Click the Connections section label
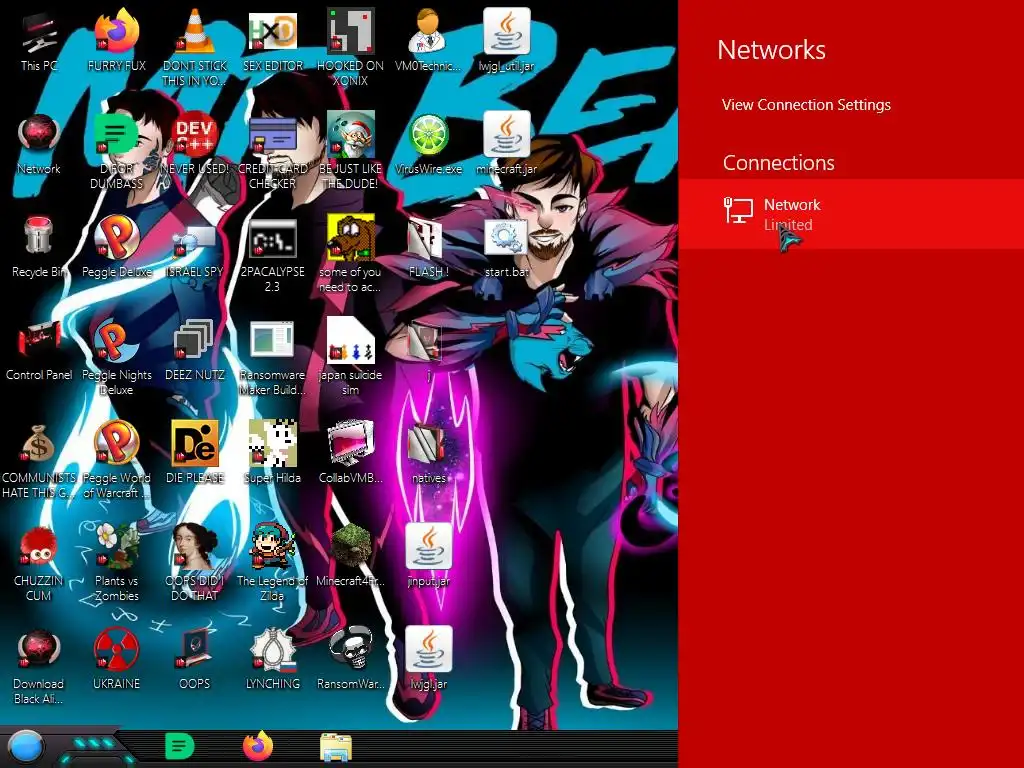Image resolution: width=1024 pixels, height=768 pixels. pos(778,162)
